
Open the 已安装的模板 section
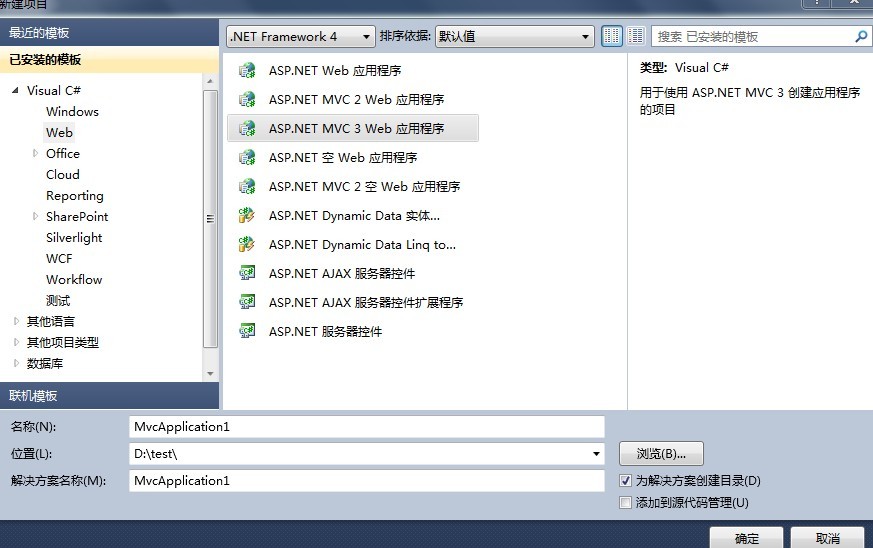pyautogui.click(x=109, y=60)
